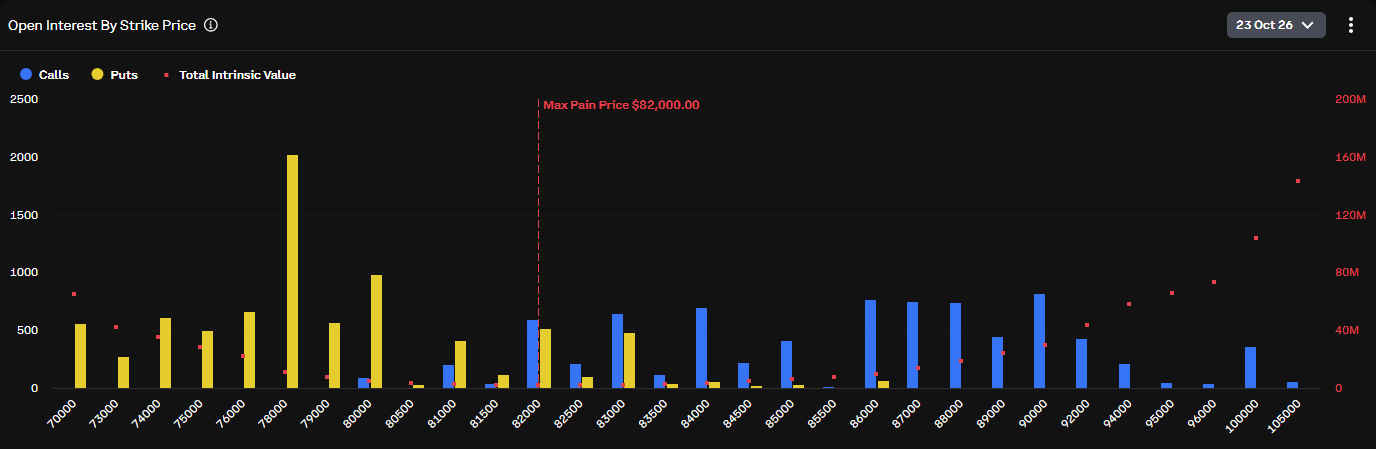1376x449 pixels.
Task: Click the 78000 x-axis strike label
Action: [x=273, y=414]
